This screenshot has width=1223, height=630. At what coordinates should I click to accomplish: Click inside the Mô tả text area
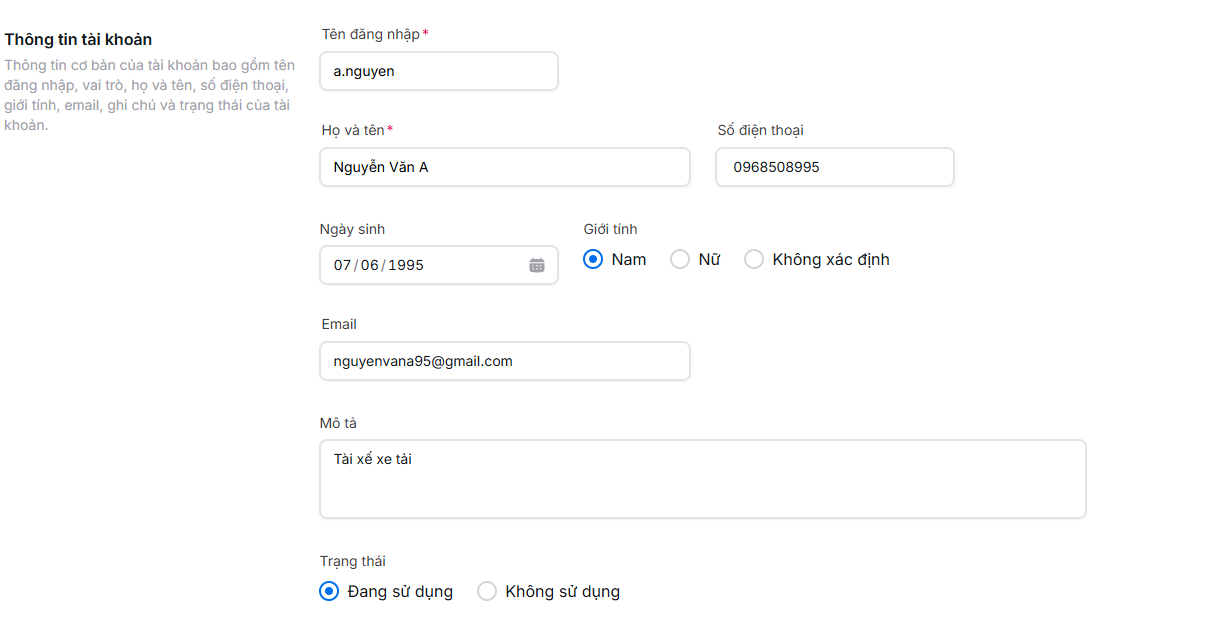[x=702, y=479]
